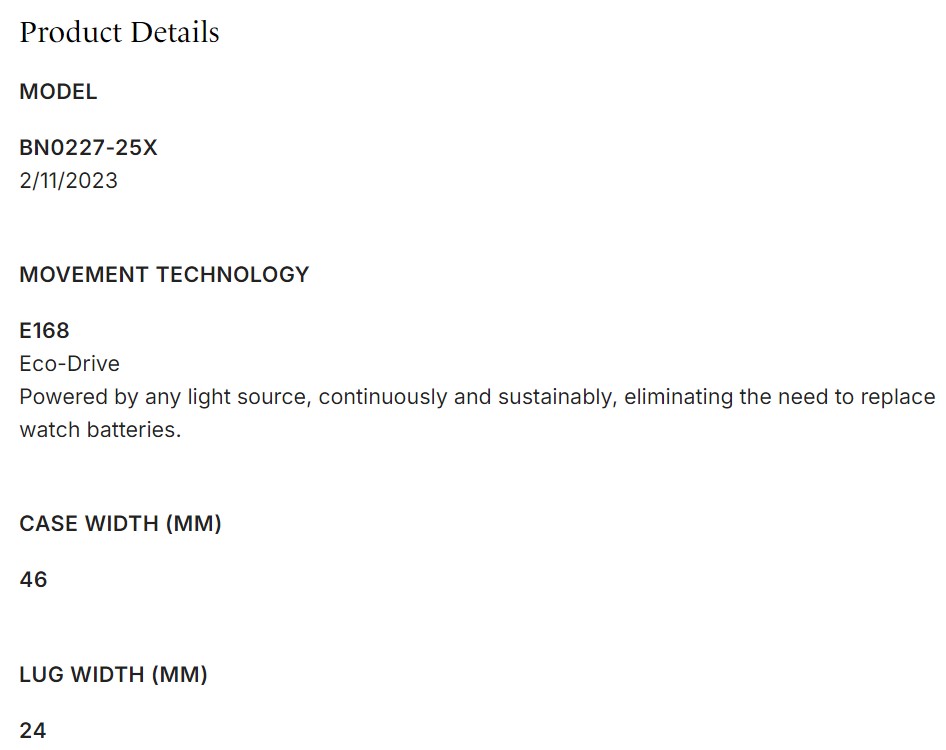Click the MOVEMENT TECHNOLOGY label
The width and height of the screenshot is (946, 750).
coord(164,275)
